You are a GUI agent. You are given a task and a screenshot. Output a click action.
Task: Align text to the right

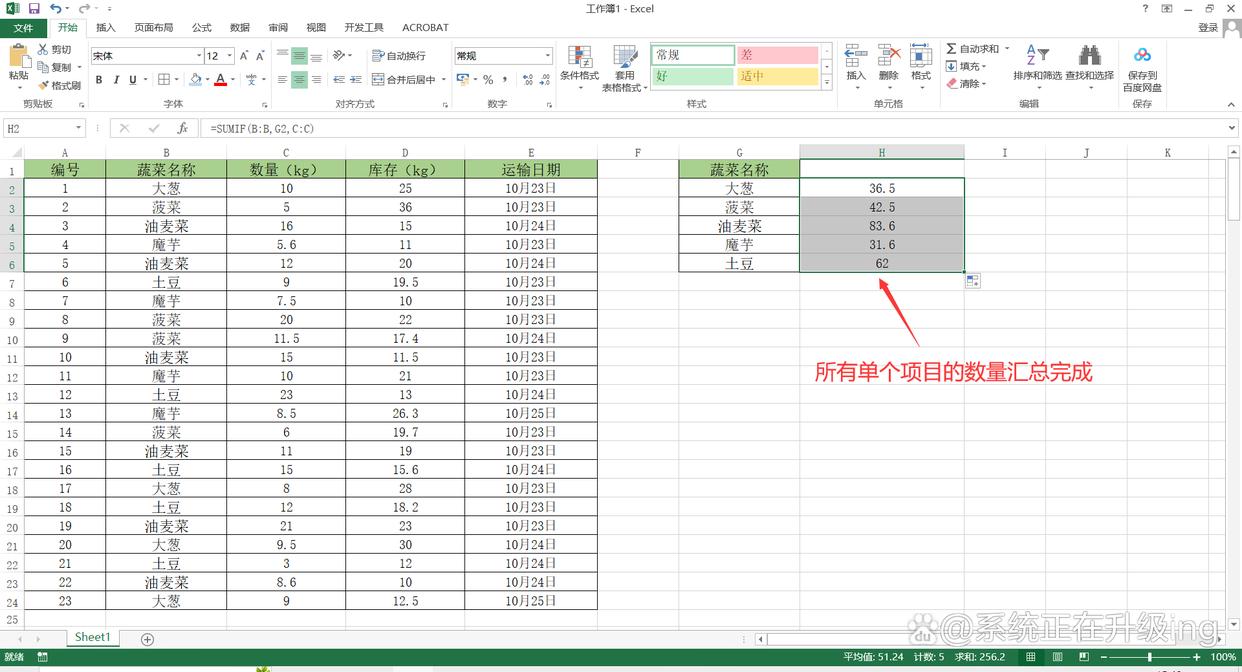[x=316, y=80]
